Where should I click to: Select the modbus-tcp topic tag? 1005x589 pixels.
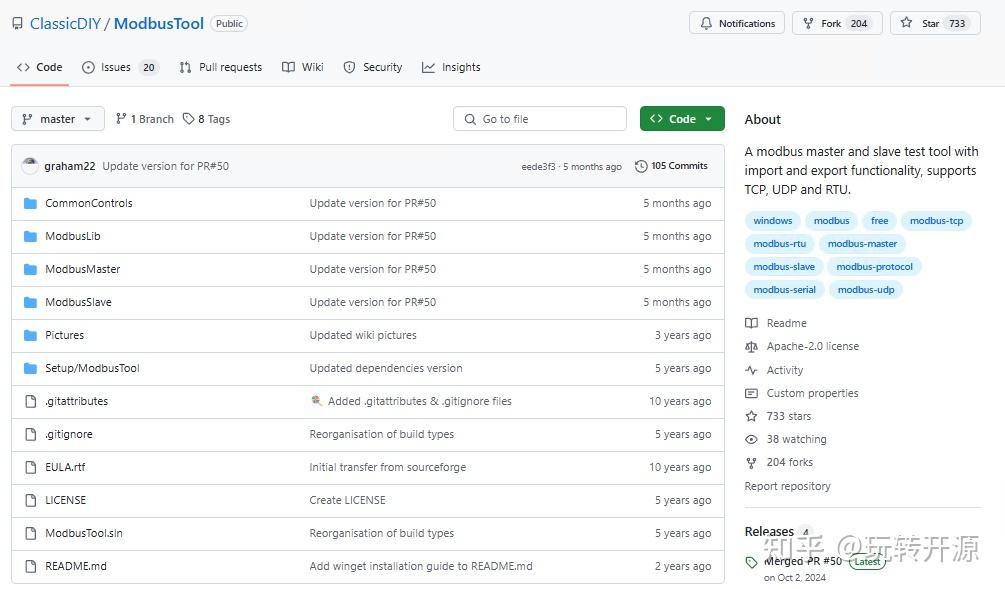[936, 221]
